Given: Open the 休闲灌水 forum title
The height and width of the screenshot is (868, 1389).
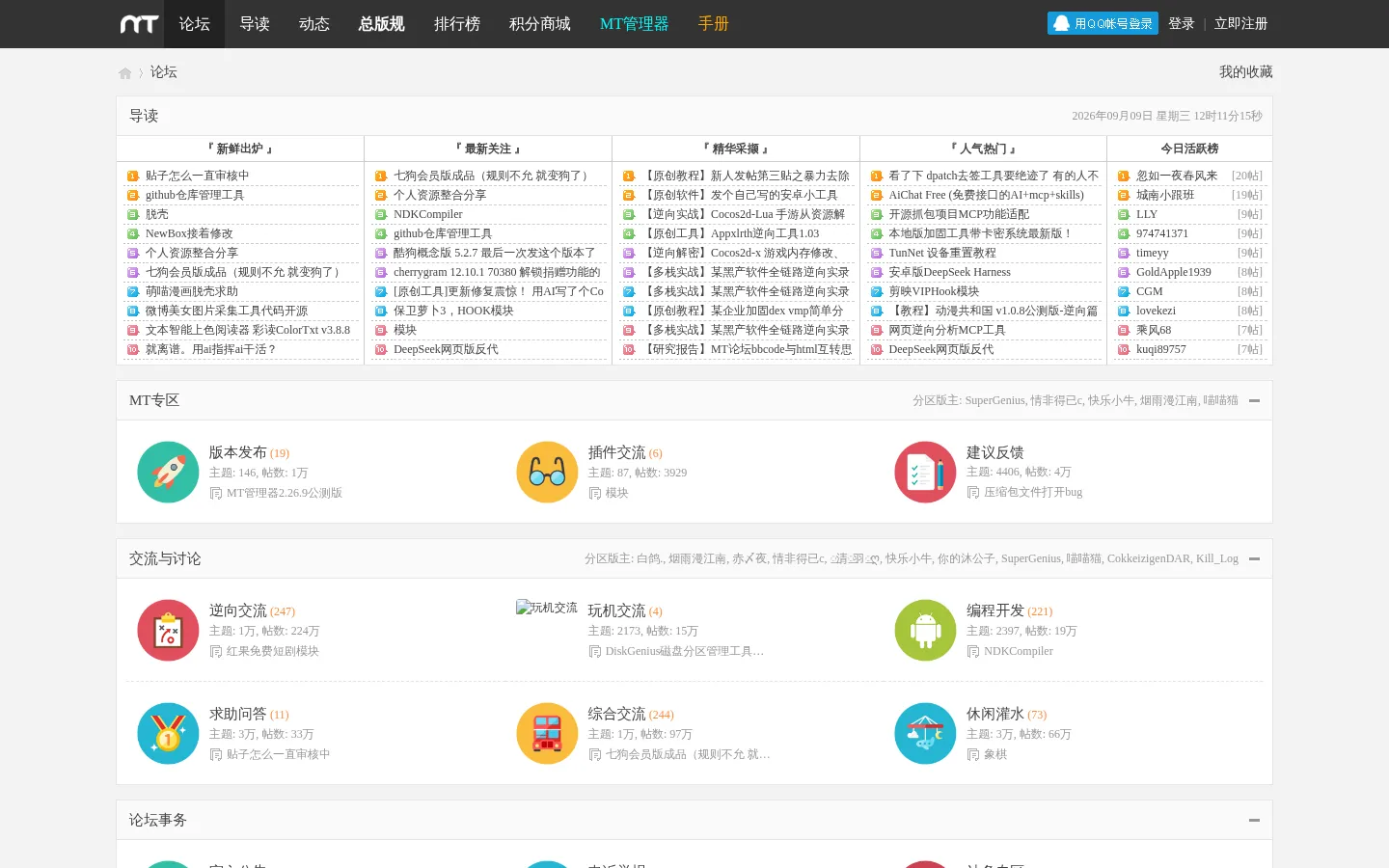Looking at the screenshot, I should tap(995, 714).
